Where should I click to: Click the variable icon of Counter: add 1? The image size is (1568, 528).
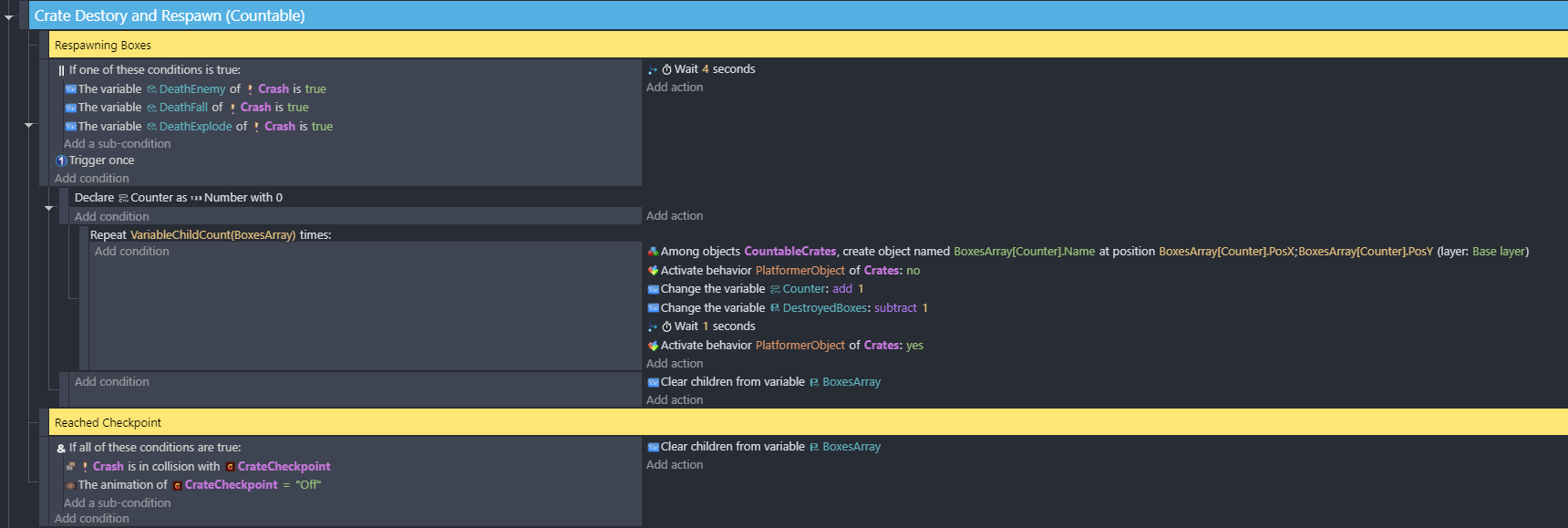pos(653,289)
